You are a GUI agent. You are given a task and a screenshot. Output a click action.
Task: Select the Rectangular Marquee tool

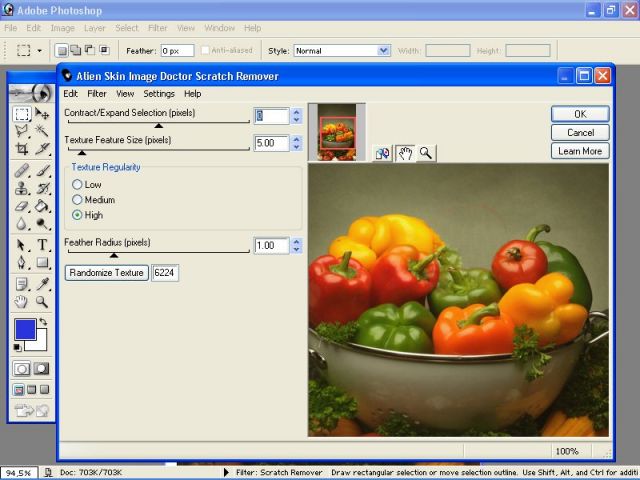[x=21, y=114]
